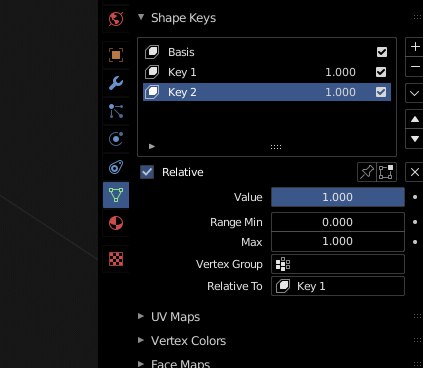423x368 pixels.
Task: Toggle shape key edit mode display
Action: tap(386, 172)
